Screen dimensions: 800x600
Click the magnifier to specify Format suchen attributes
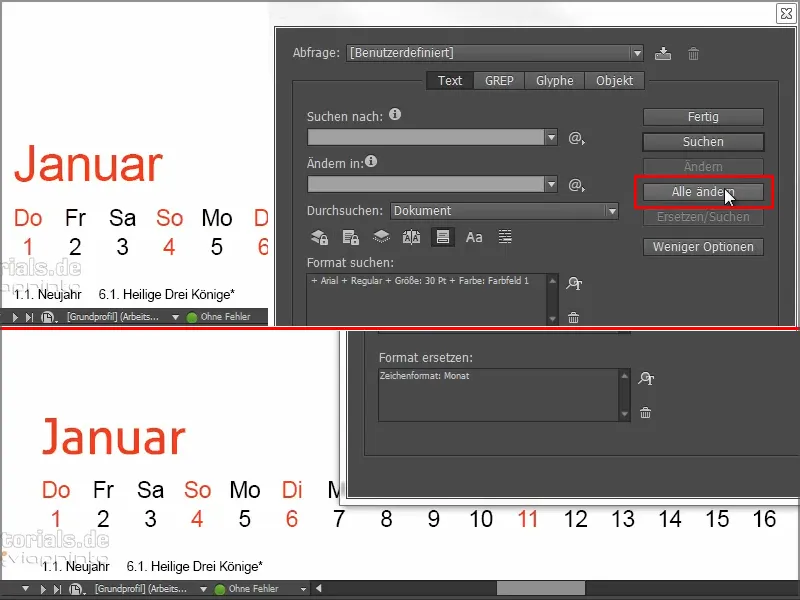click(x=574, y=284)
